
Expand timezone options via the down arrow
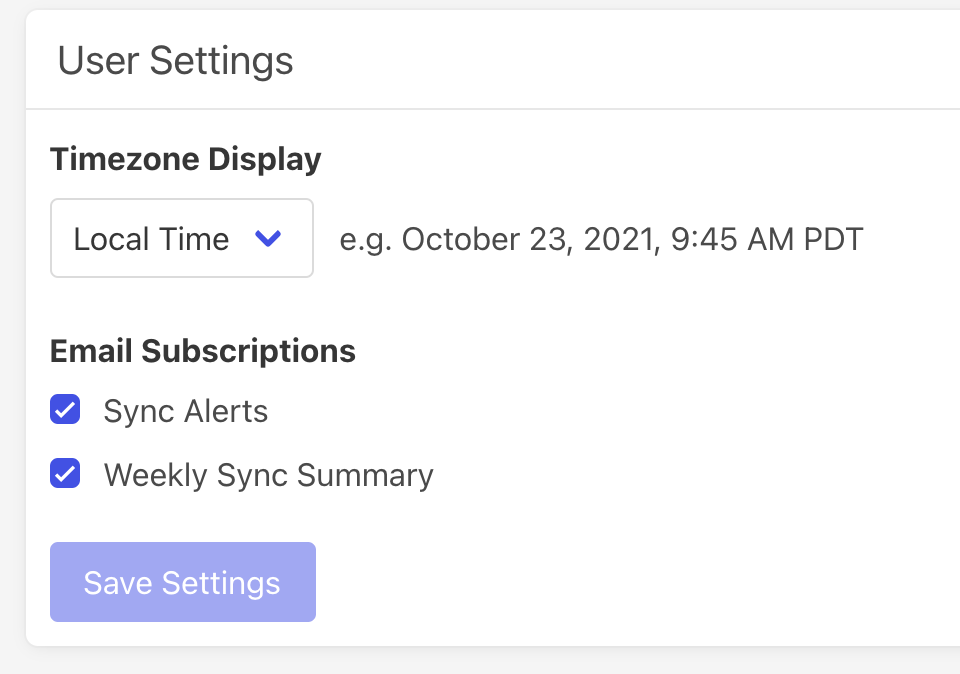coord(268,238)
